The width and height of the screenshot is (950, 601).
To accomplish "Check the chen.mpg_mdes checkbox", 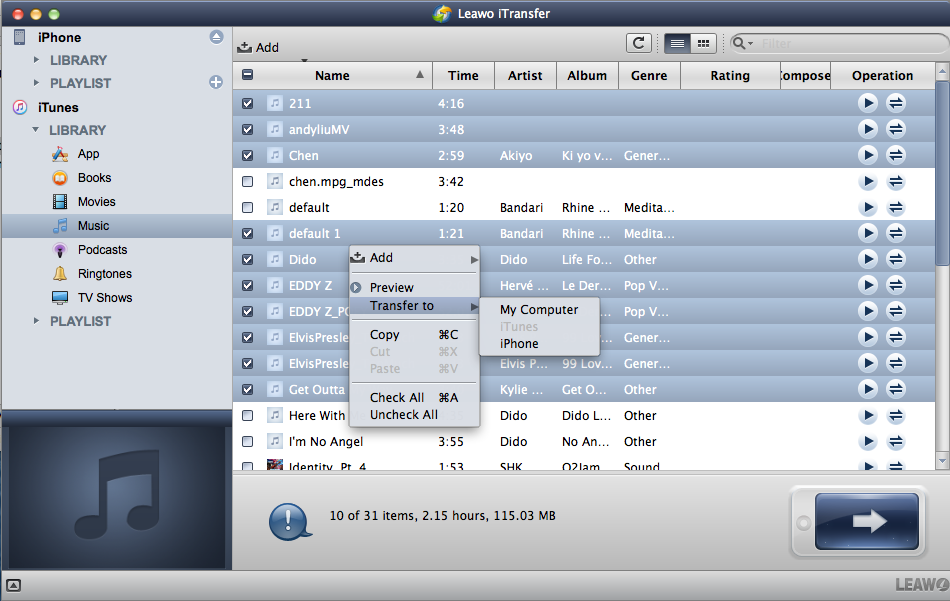I will tap(248, 181).
